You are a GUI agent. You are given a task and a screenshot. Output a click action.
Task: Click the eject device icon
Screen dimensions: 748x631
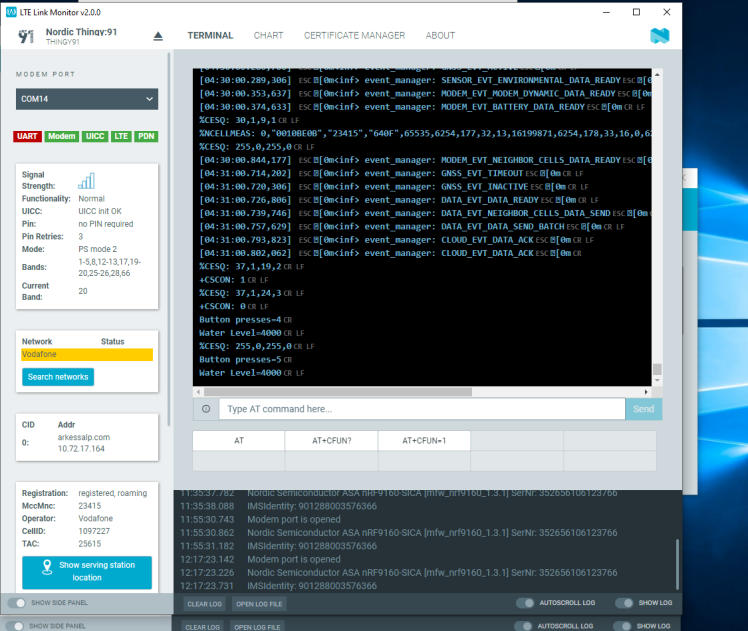point(158,36)
